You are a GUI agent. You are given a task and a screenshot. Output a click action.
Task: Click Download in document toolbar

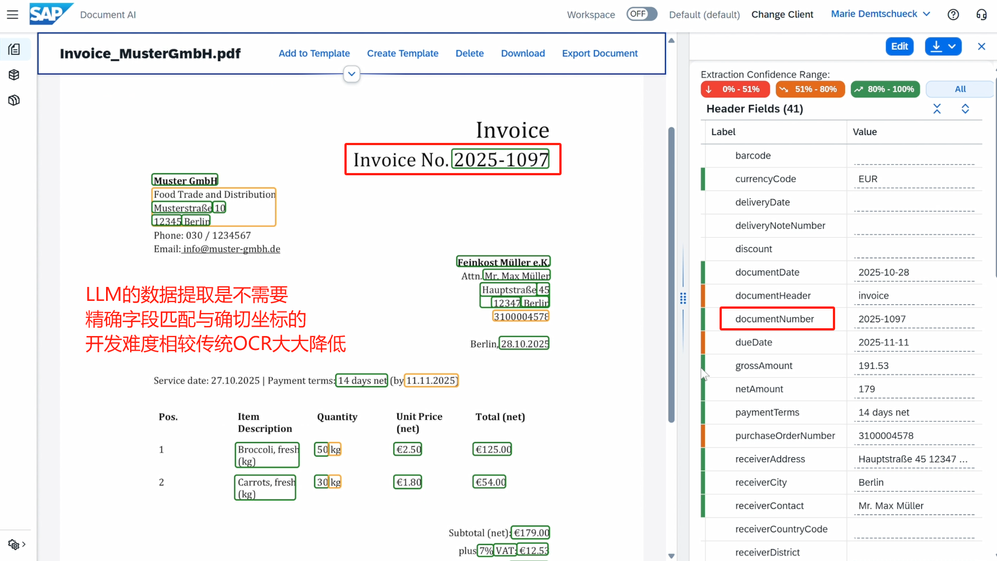point(523,53)
